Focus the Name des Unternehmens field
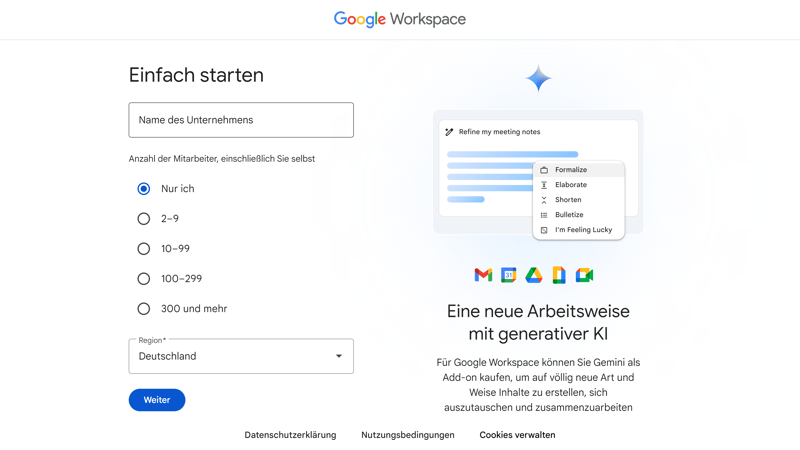The image size is (800, 450). 241,120
